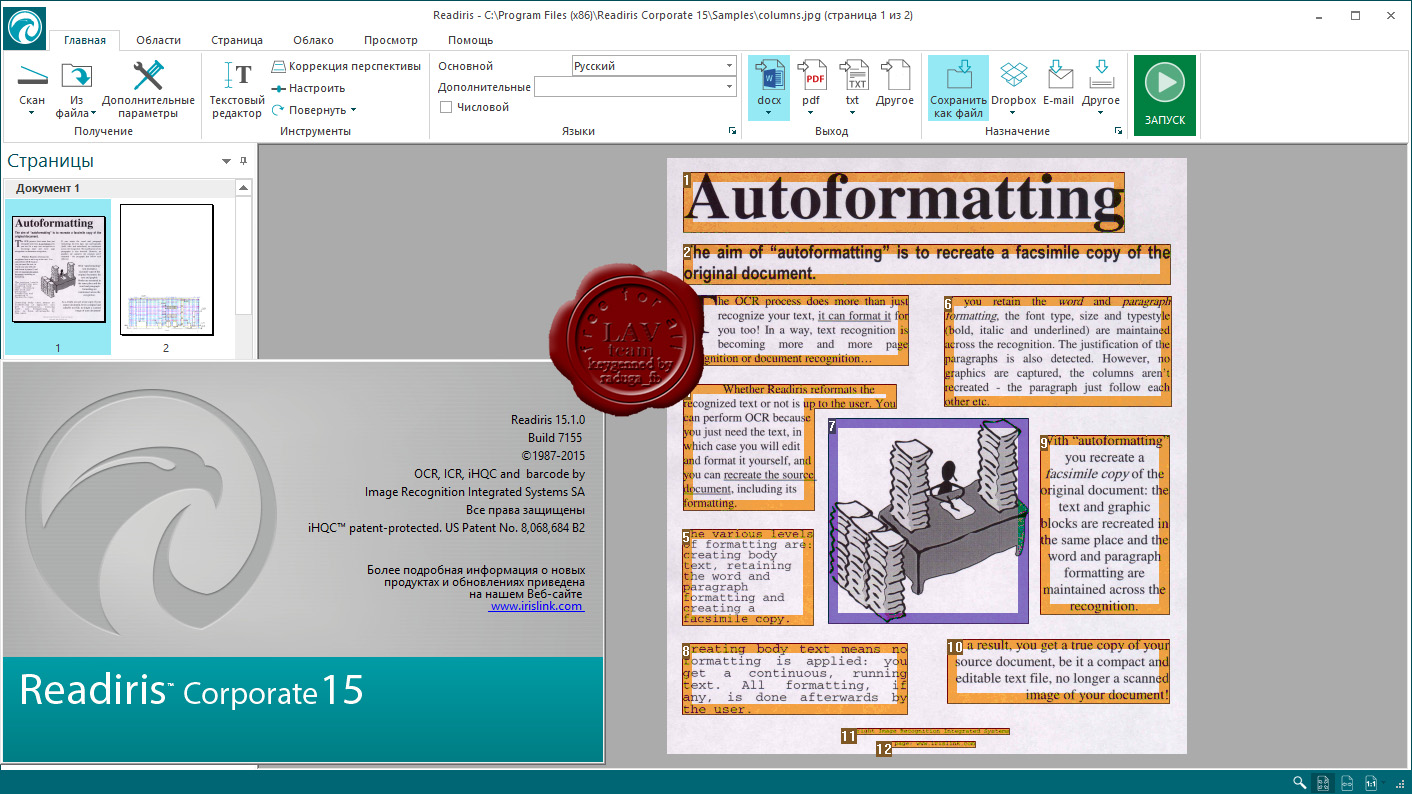Select zone 10 text region in document
The height and width of the screenshot is (794, 1412).
point(1058,671)
